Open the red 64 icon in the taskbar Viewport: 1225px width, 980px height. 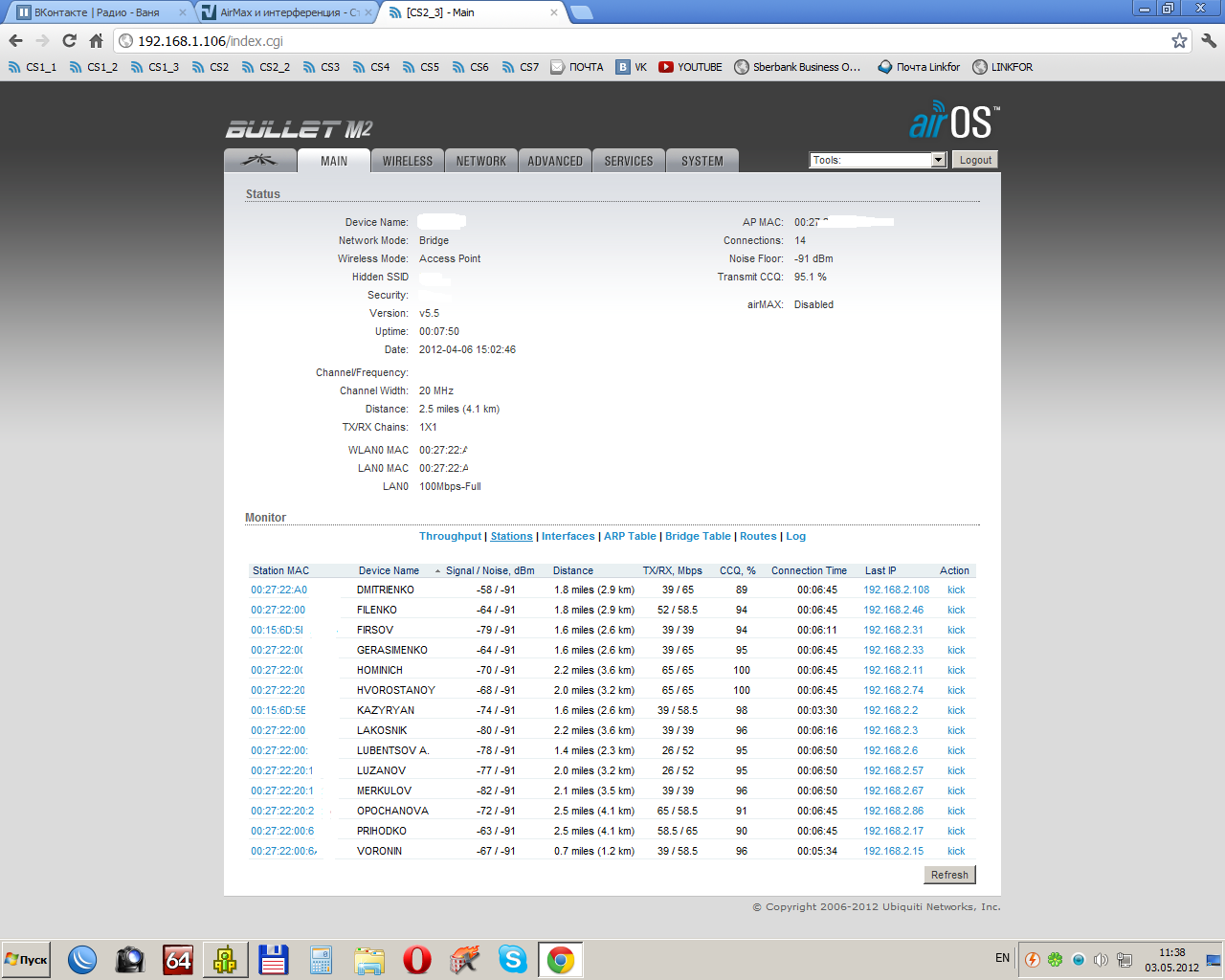click(178, 959)
